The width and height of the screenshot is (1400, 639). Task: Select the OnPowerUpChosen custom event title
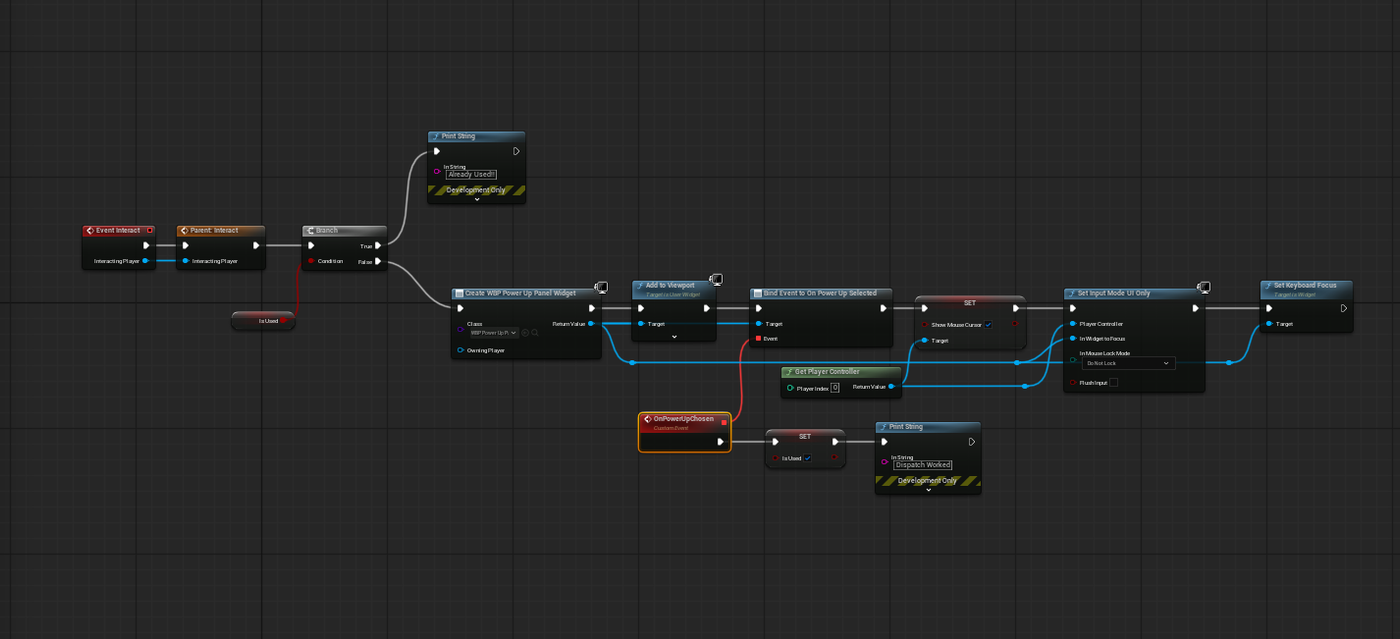pyautogui.click(x=684, y=419)
